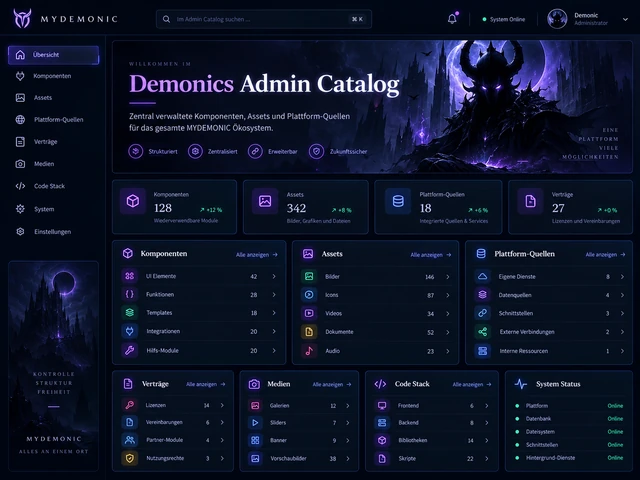Click the Nutzungsrechte shield icon
This screenshot has height=480, width=640.
(129, 458)
